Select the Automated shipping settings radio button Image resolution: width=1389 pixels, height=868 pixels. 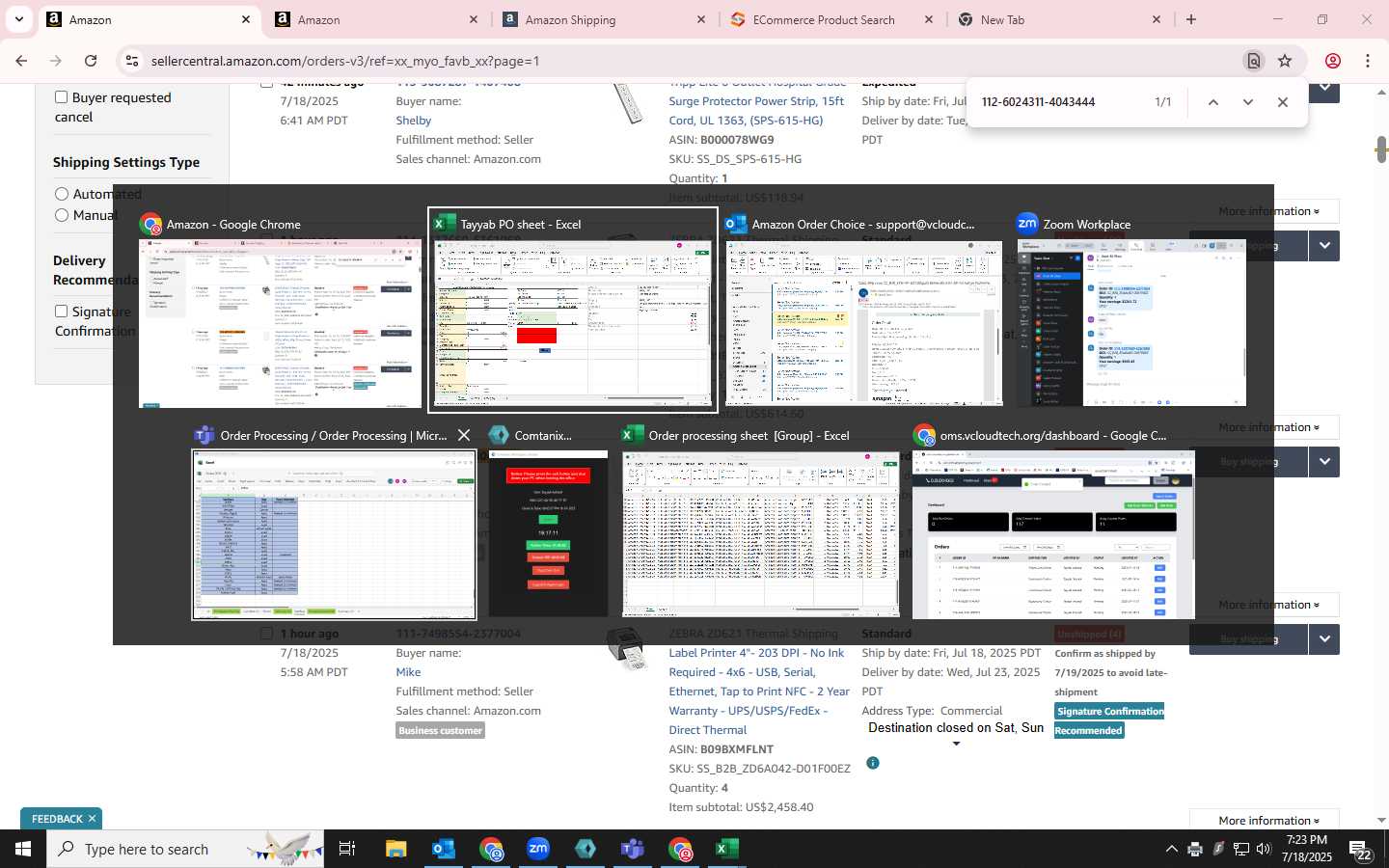point(62,194)
